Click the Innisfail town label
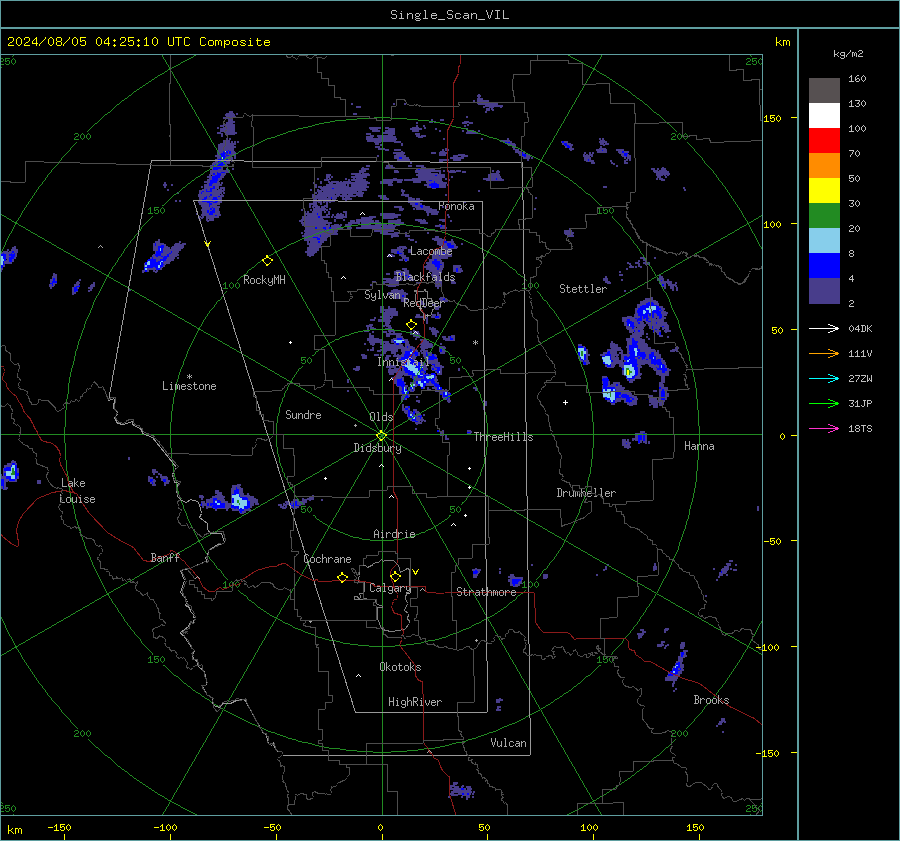Screen dimensions: 900x841 coord(403,362)
